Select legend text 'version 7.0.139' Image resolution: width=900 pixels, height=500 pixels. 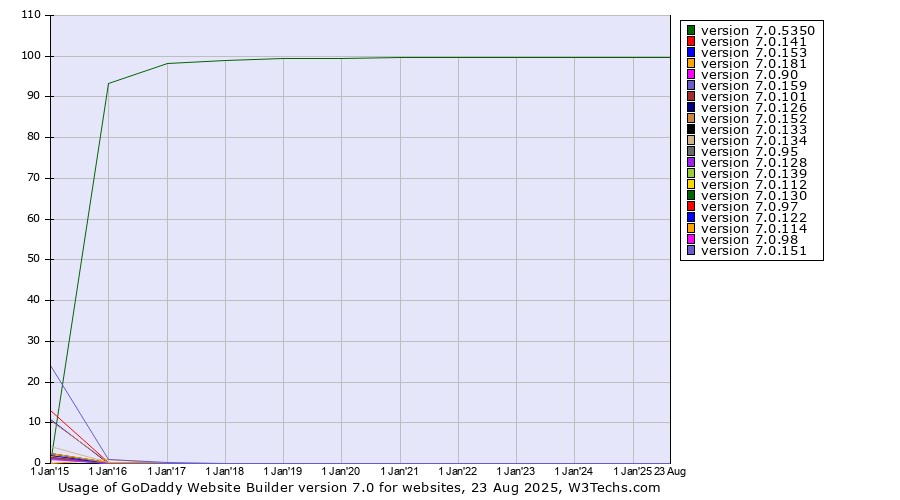click(x=754, y=173)
